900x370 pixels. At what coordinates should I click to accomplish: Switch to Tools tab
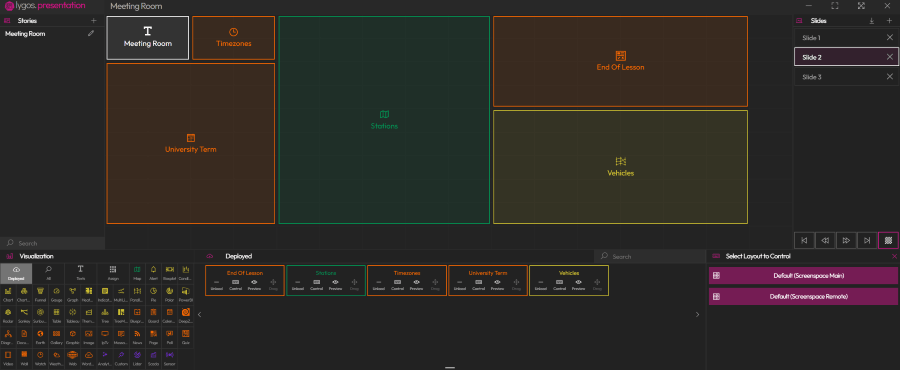coord(80,274)
